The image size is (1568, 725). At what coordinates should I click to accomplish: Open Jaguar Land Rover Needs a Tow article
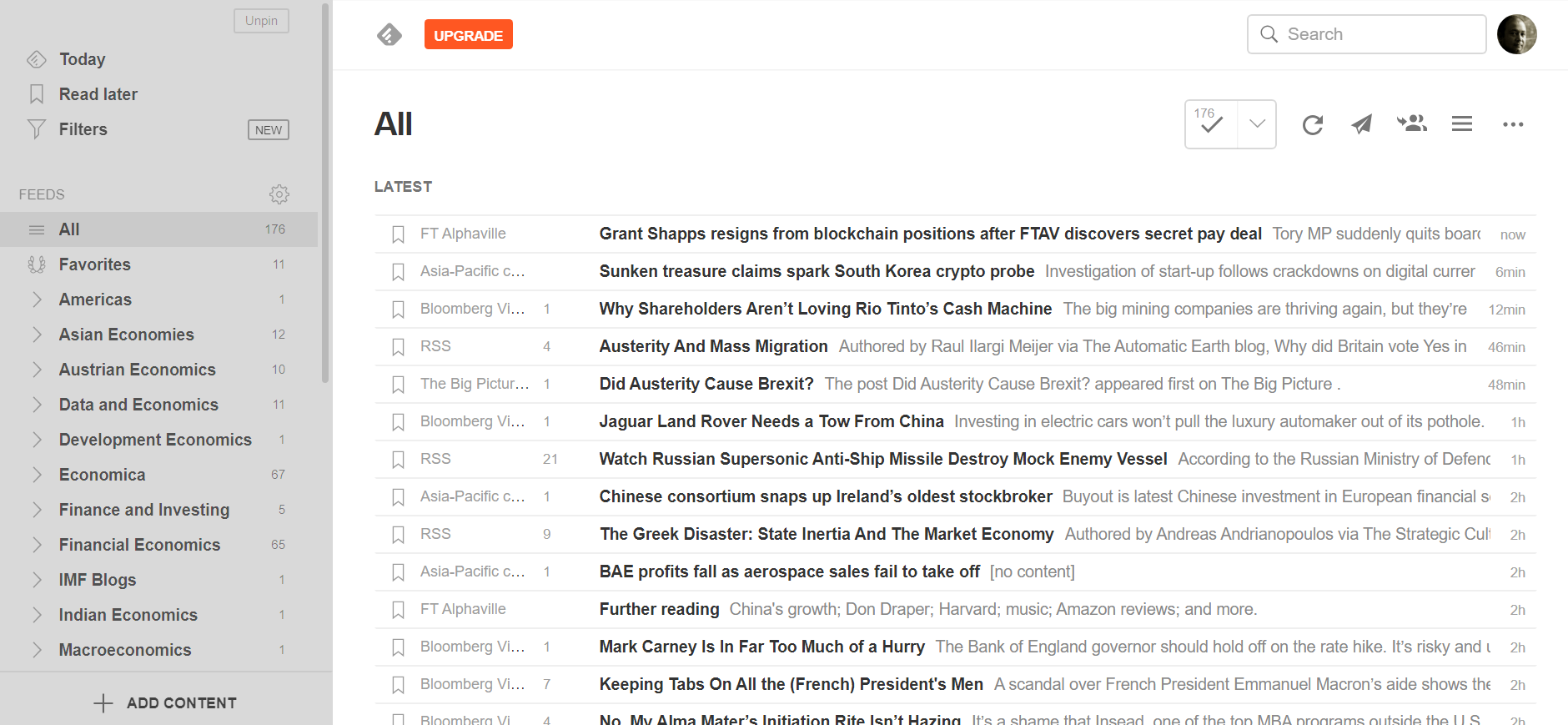[771, 421]
